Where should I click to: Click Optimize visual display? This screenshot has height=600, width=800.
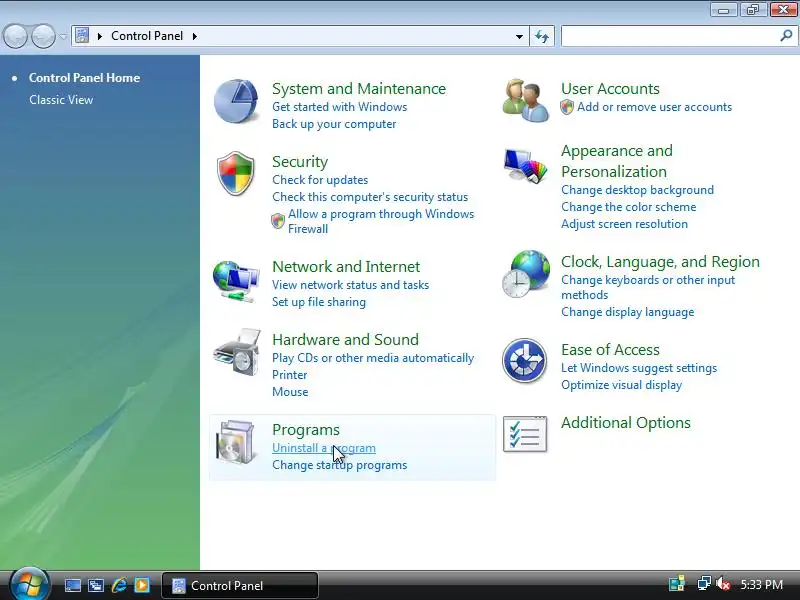pos(621,385)
